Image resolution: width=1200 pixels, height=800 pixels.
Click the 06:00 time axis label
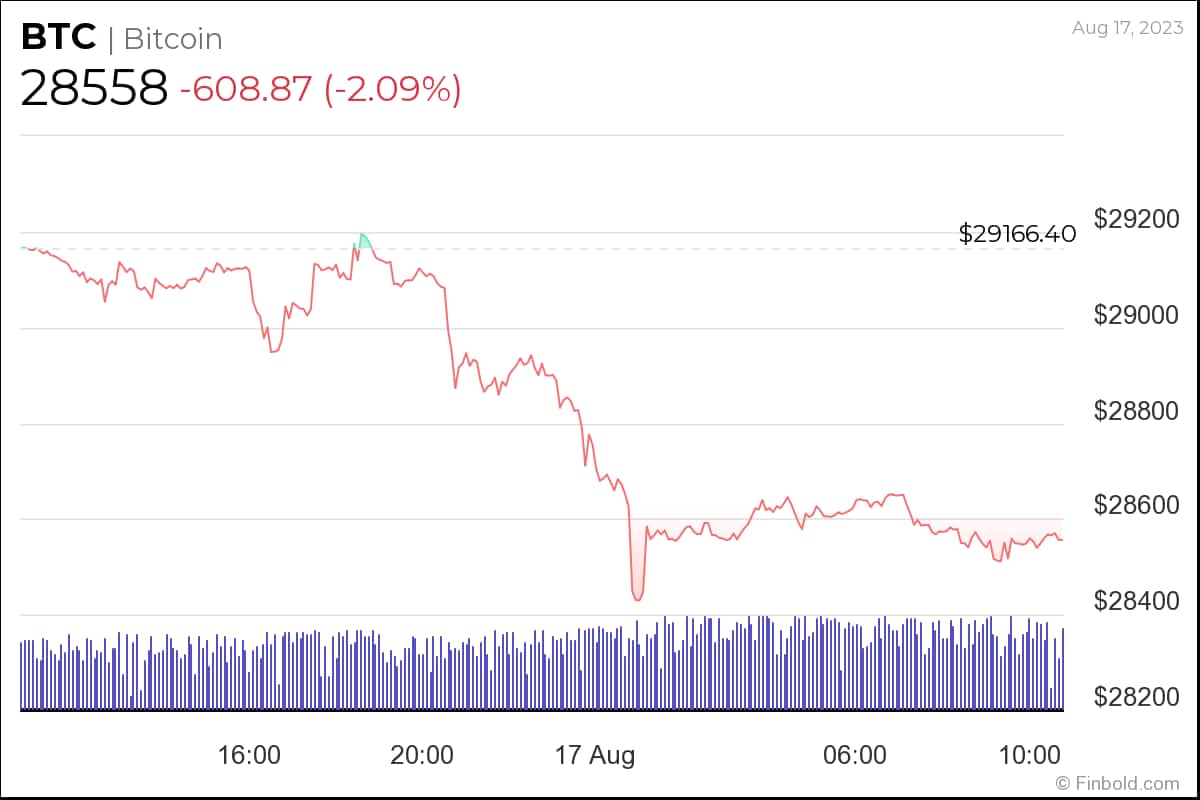pyautogui.click(x=854, y=755)
